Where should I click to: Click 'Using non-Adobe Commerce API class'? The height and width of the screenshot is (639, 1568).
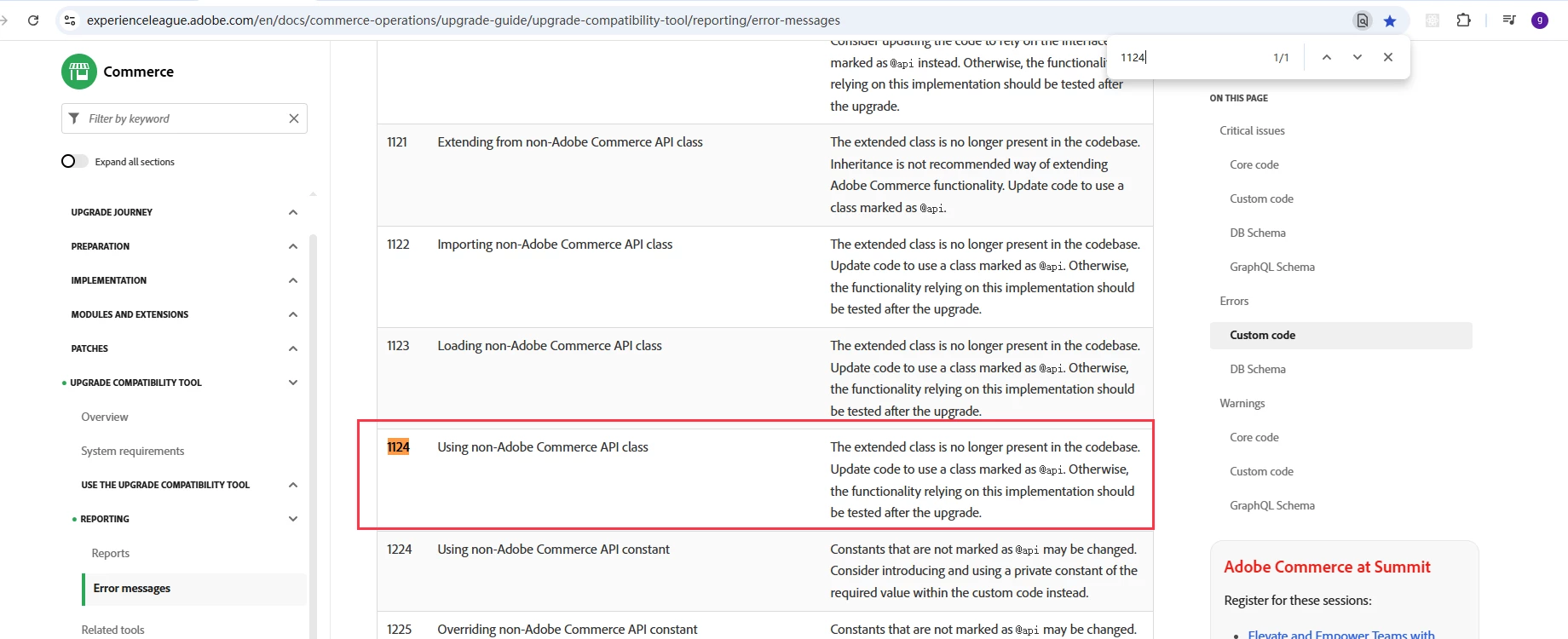[543, 447]
